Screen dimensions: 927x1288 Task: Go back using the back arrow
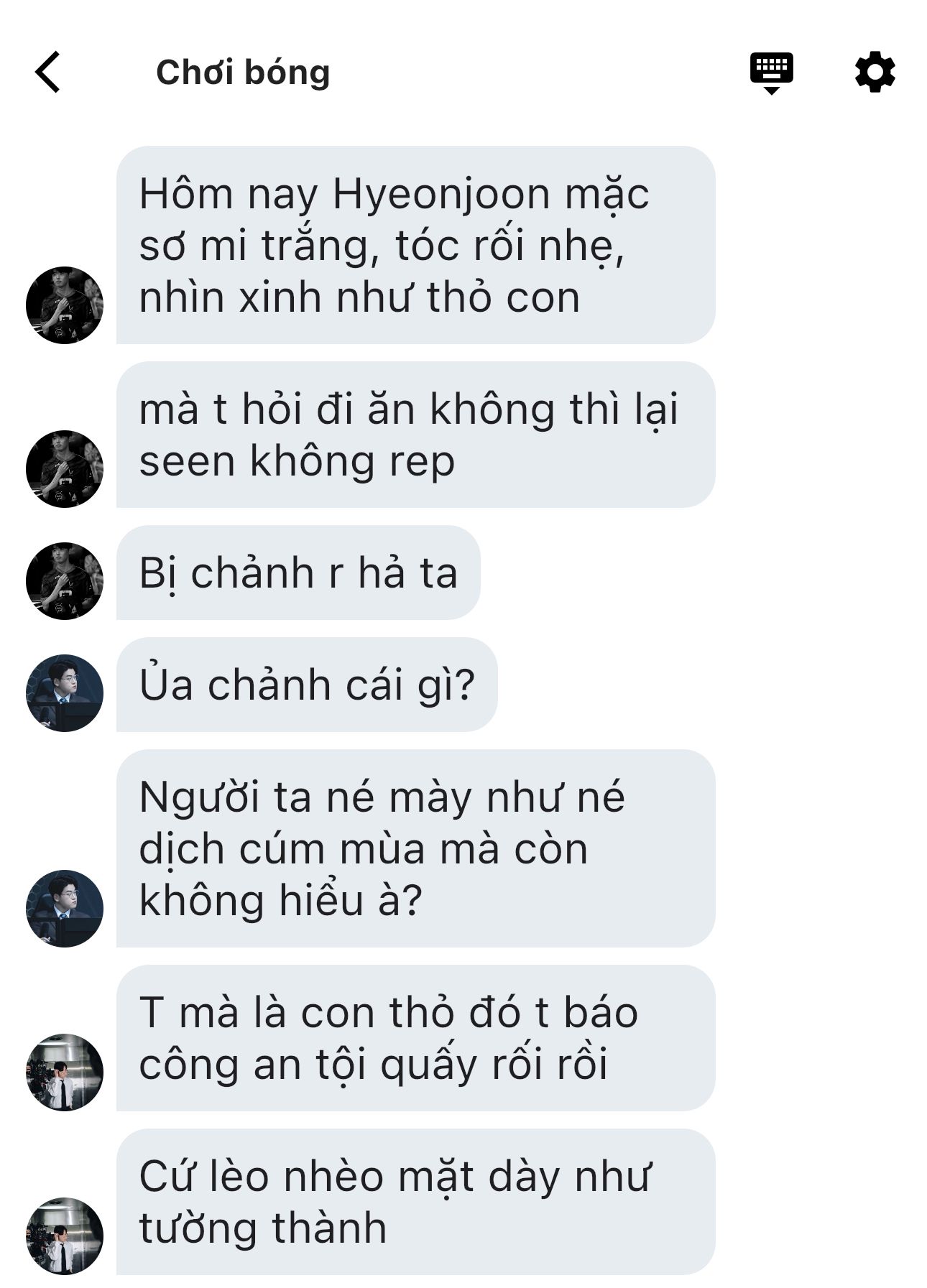(x=47, y=72)
